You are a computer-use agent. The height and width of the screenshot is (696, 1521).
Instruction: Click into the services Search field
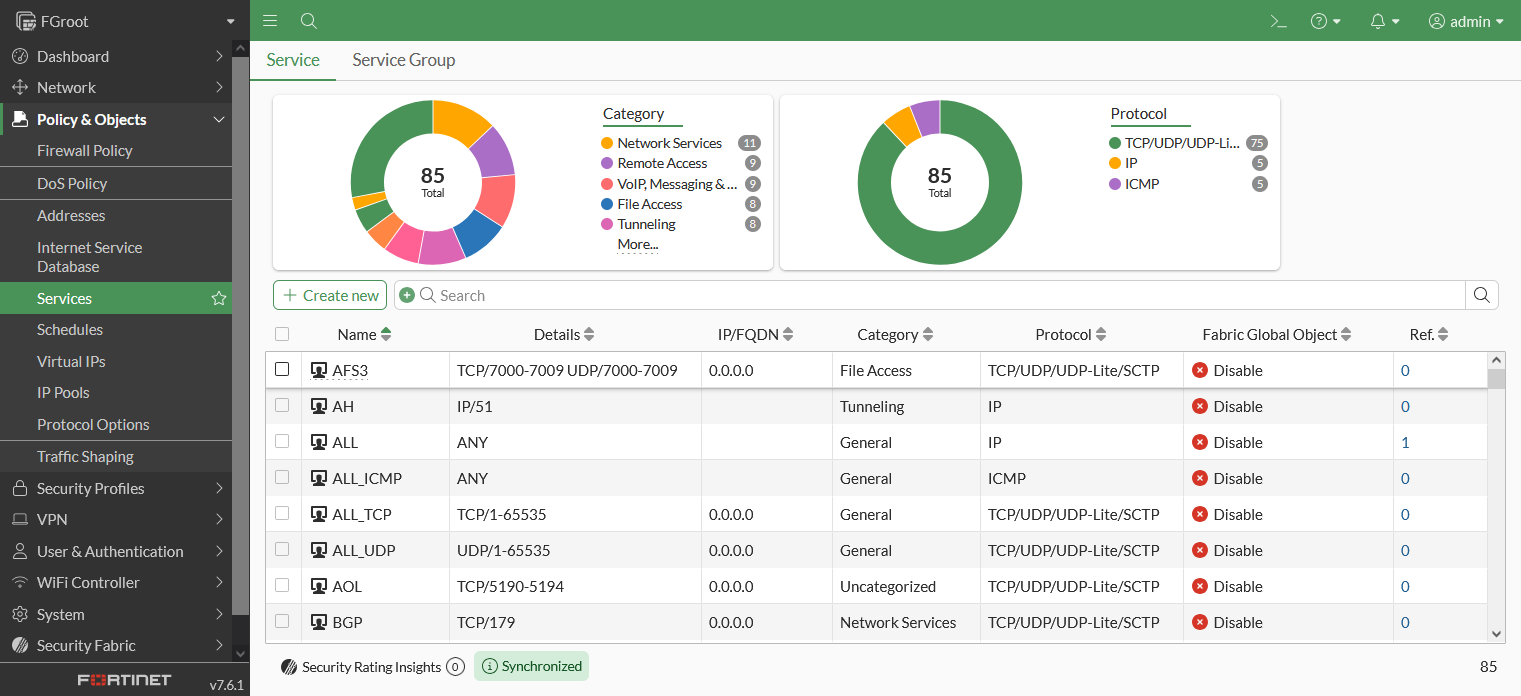point(940,295)
